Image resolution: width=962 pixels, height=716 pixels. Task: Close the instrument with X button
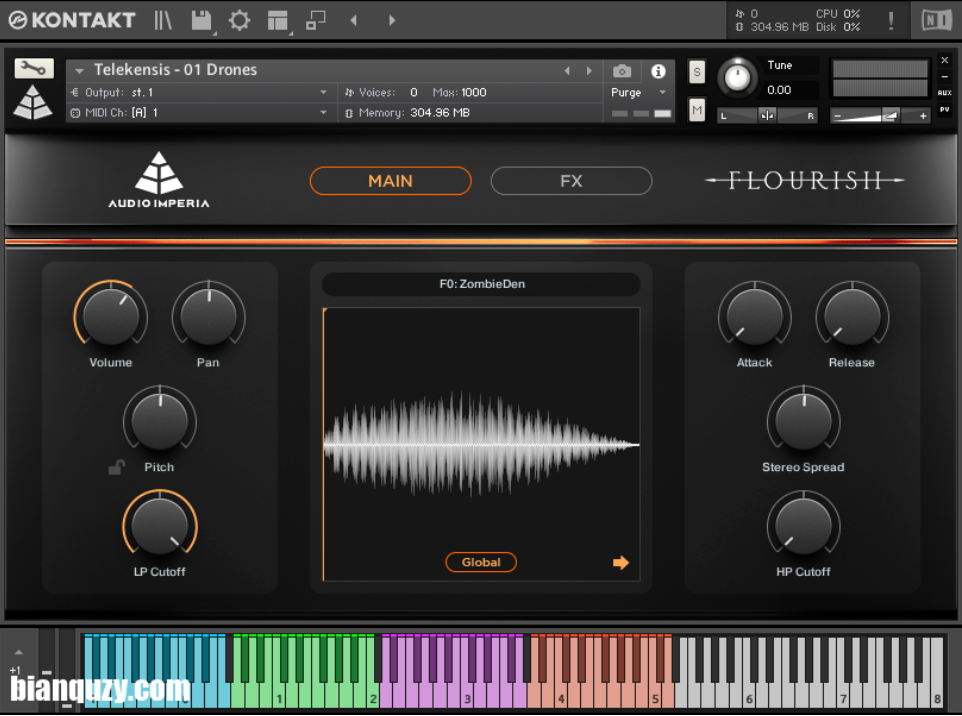pos(945,60)
